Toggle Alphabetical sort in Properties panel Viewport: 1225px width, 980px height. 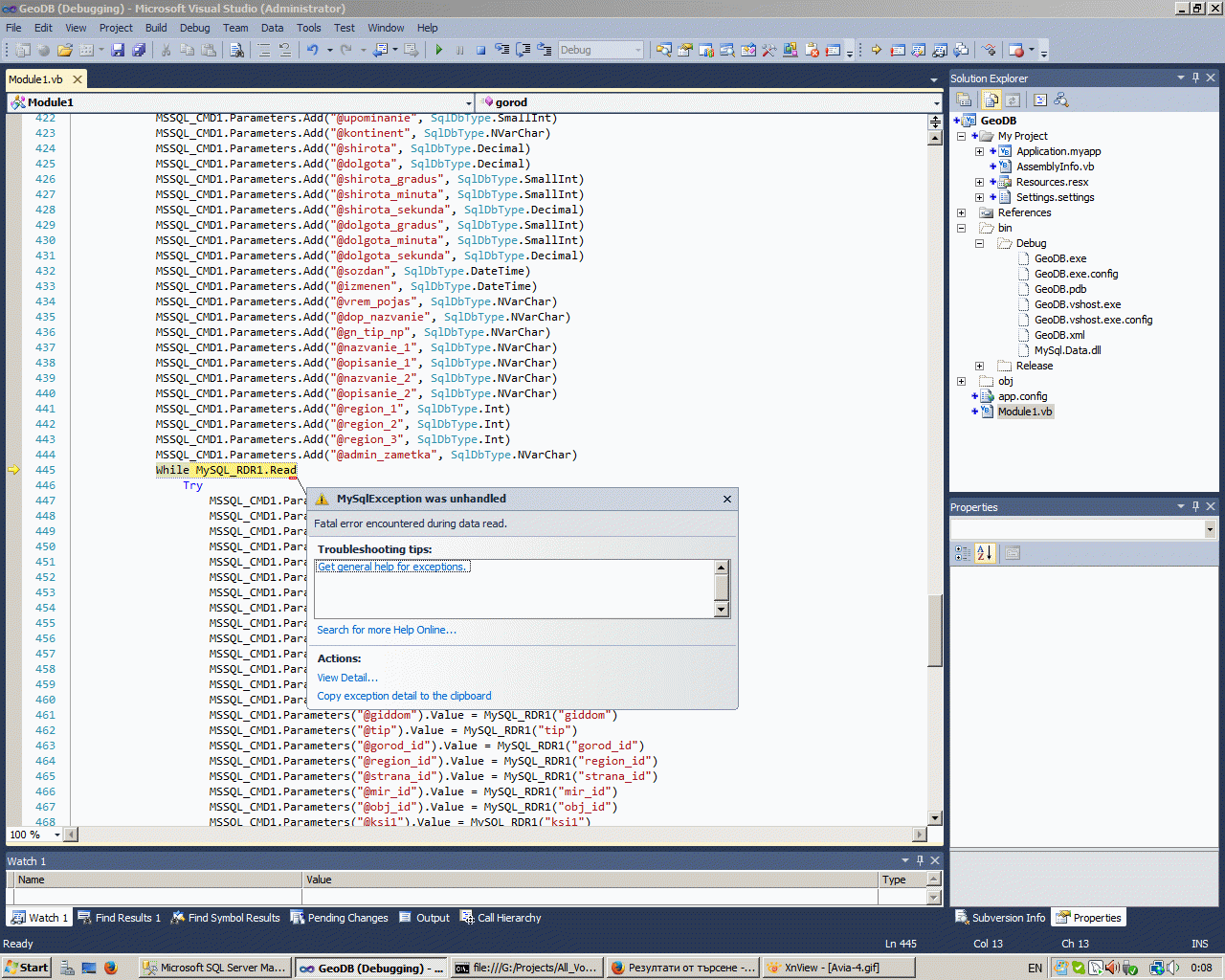coord(985,553)
